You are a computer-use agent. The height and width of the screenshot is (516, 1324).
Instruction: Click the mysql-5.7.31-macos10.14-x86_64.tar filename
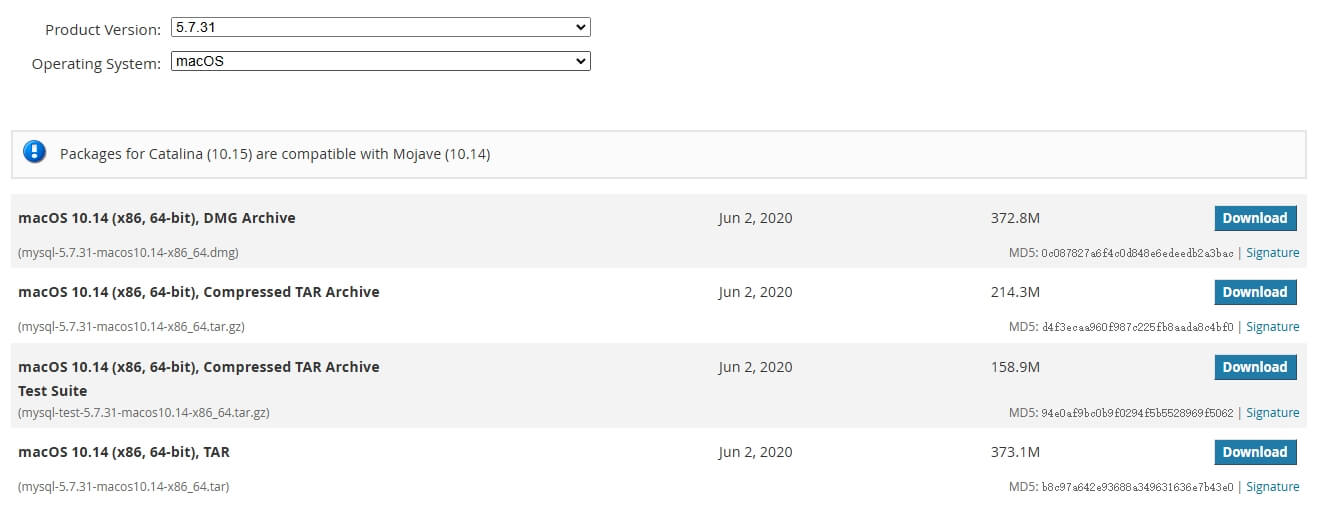point(124,487)
